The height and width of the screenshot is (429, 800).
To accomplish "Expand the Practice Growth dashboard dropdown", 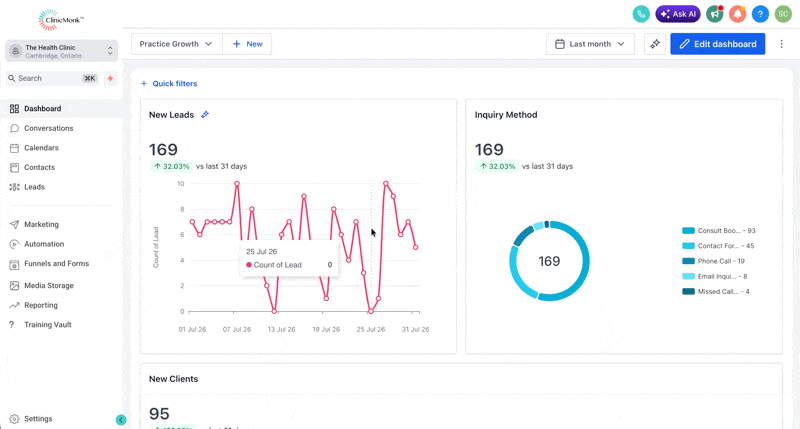I will coord(177,44).
